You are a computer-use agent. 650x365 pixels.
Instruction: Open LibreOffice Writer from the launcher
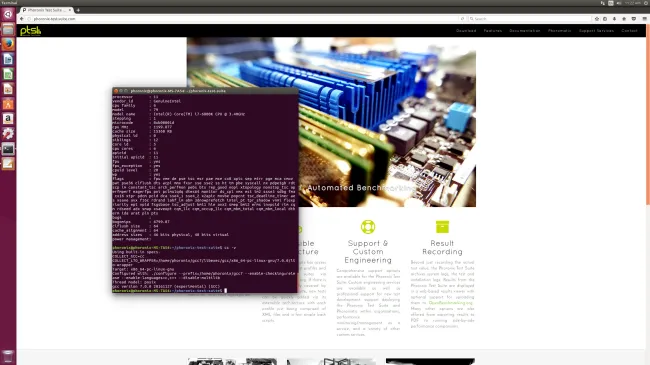pos(8,59)
